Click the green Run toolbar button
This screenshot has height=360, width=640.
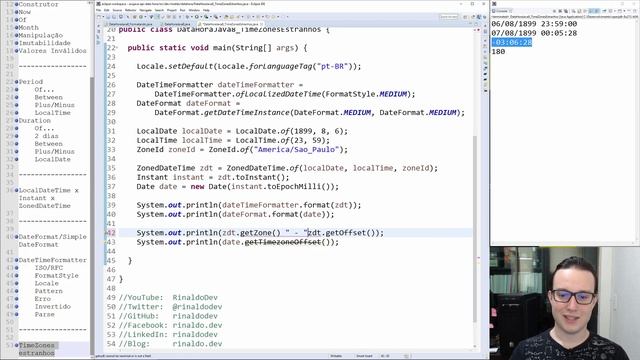click(197, 17)
